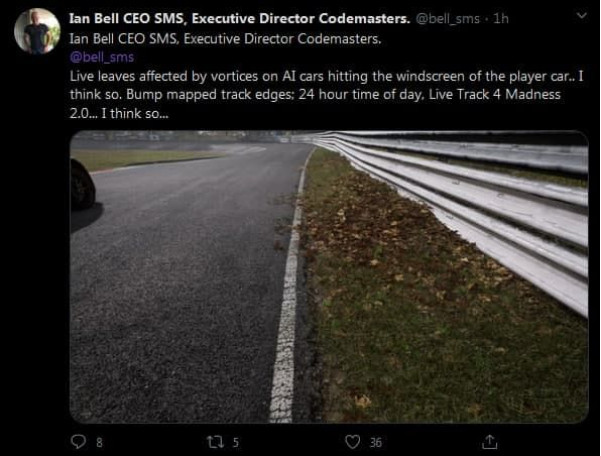601x456 pixels.
Task: Click the reply count number 8
Action: click(x=99, y=442)
